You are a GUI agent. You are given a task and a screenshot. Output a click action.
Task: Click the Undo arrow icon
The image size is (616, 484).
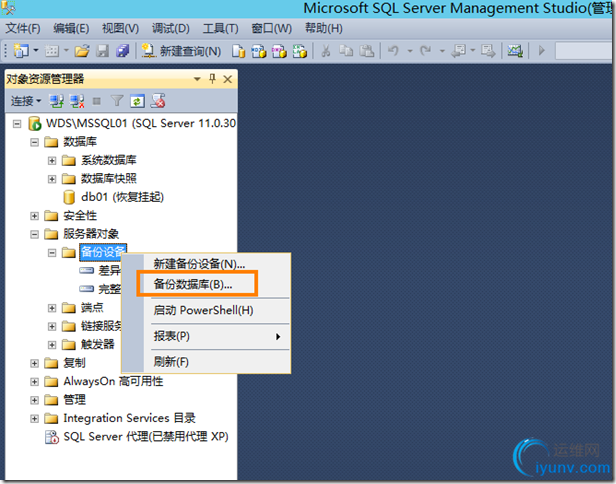(x=393, y=51)
